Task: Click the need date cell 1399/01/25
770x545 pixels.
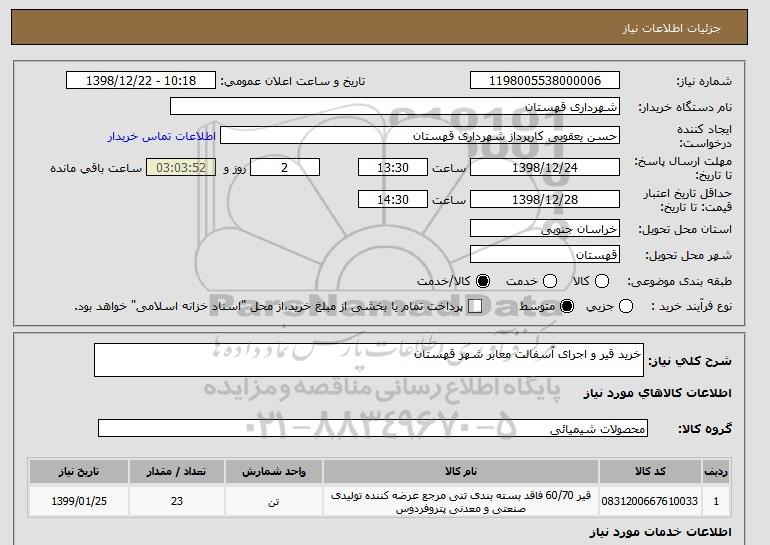Action: click(79, 501)
